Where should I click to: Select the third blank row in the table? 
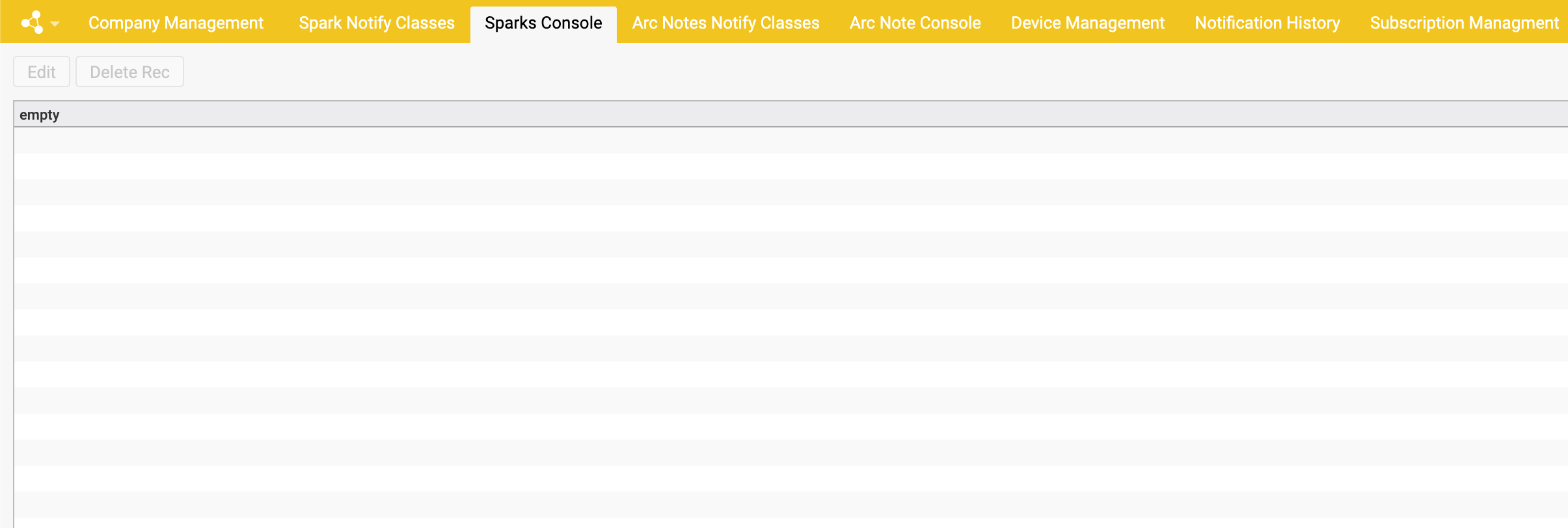pos(781,192)
